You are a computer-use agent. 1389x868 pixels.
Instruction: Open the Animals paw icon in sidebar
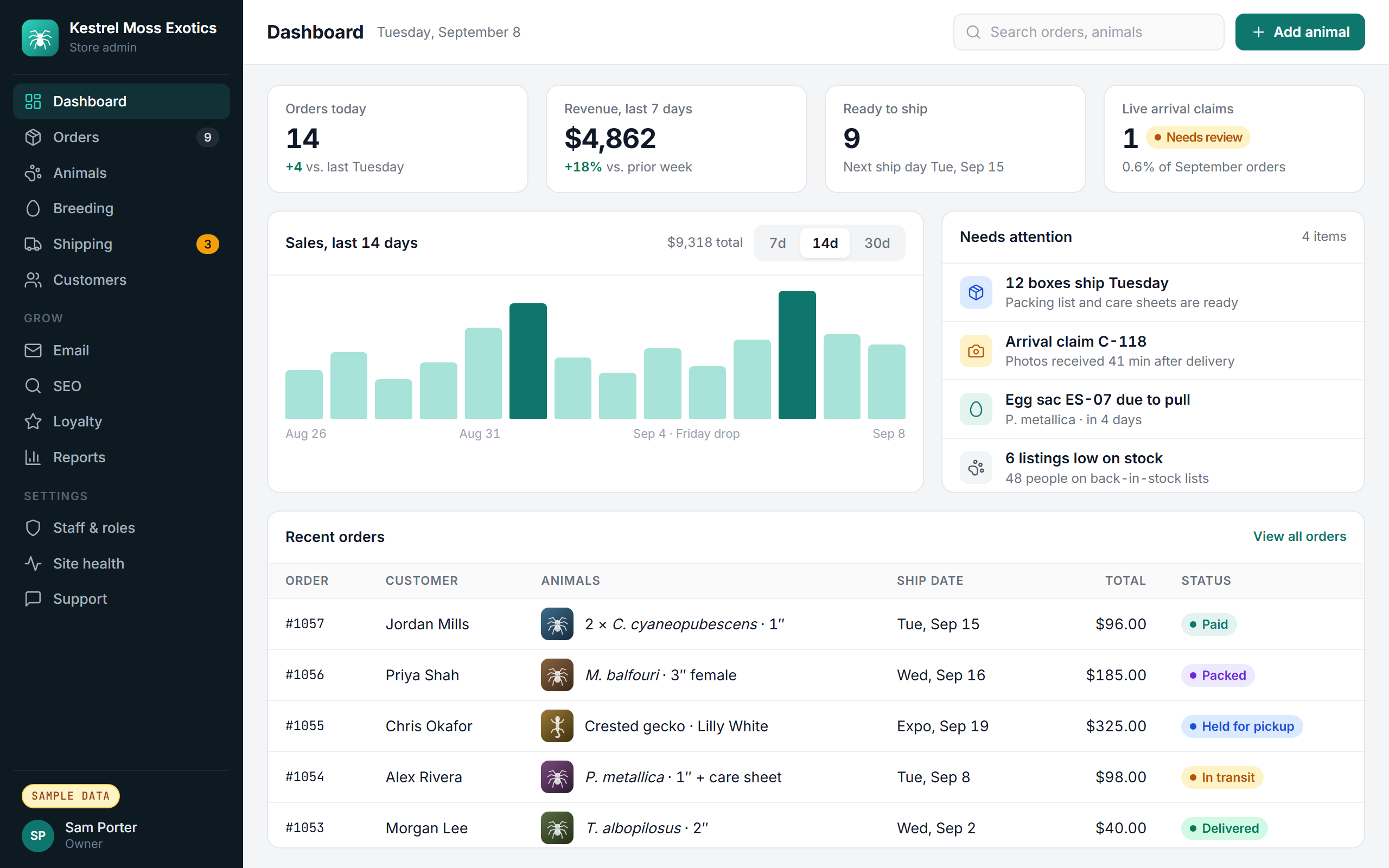tap(33, 173)
